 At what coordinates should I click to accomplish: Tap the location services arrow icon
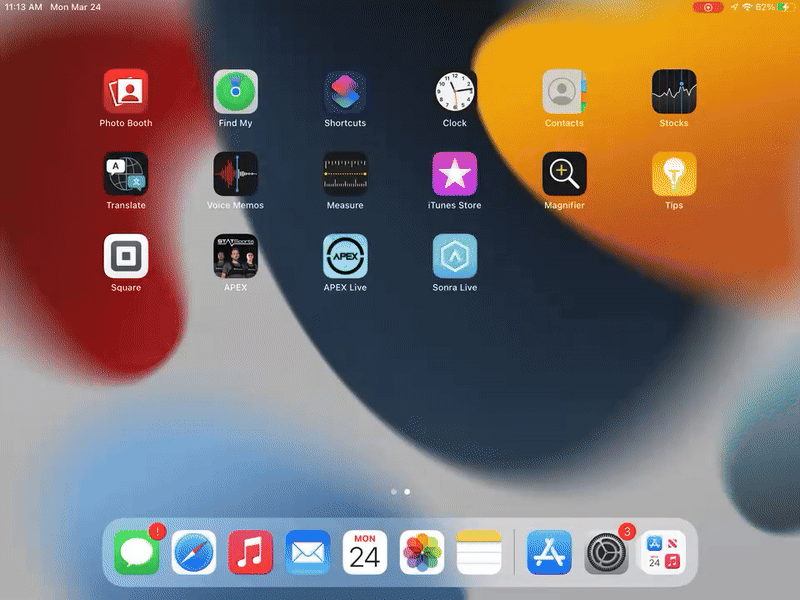(x=734, y=7)
